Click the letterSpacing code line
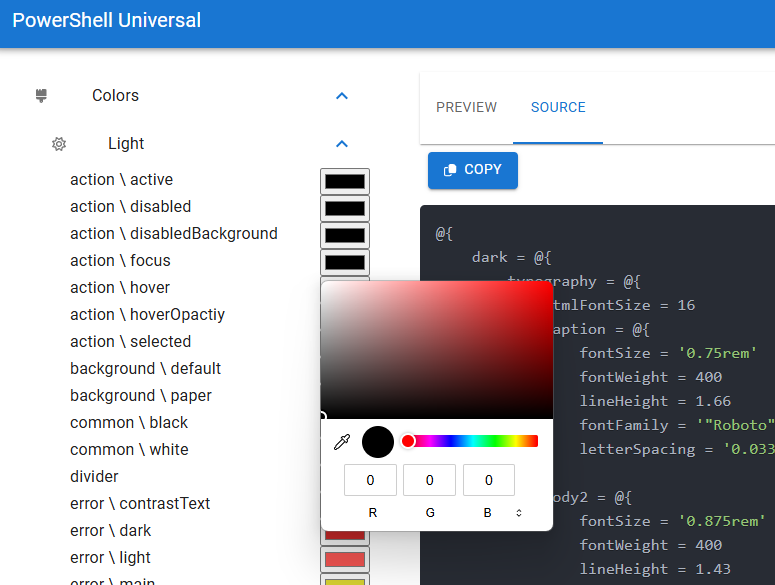 (x=677, y=449)
